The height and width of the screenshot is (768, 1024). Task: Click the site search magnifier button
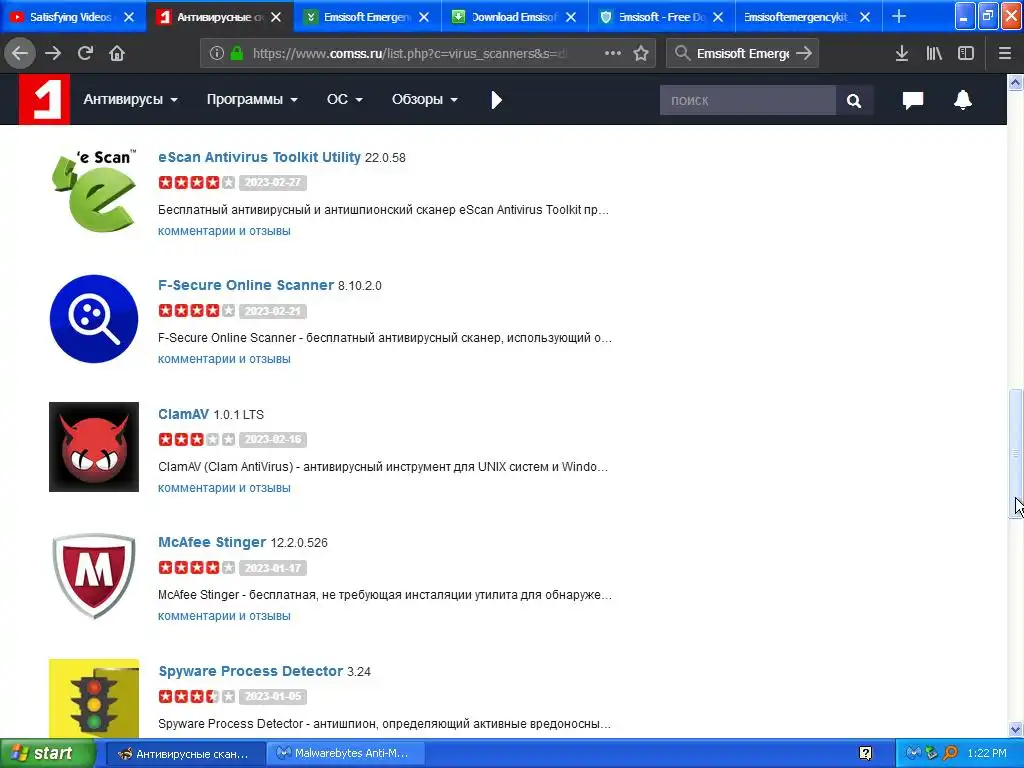pyautogui.click(x=854, y=101)
